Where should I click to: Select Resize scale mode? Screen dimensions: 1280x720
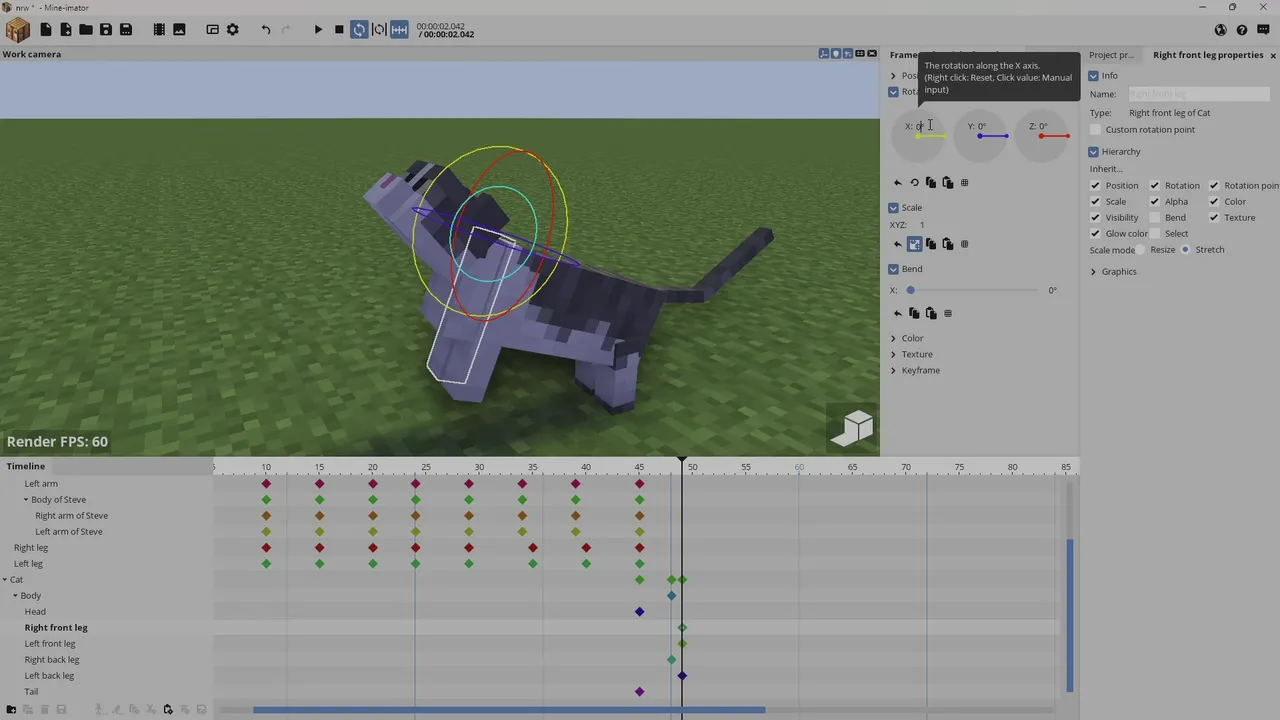coord(1141,250)
